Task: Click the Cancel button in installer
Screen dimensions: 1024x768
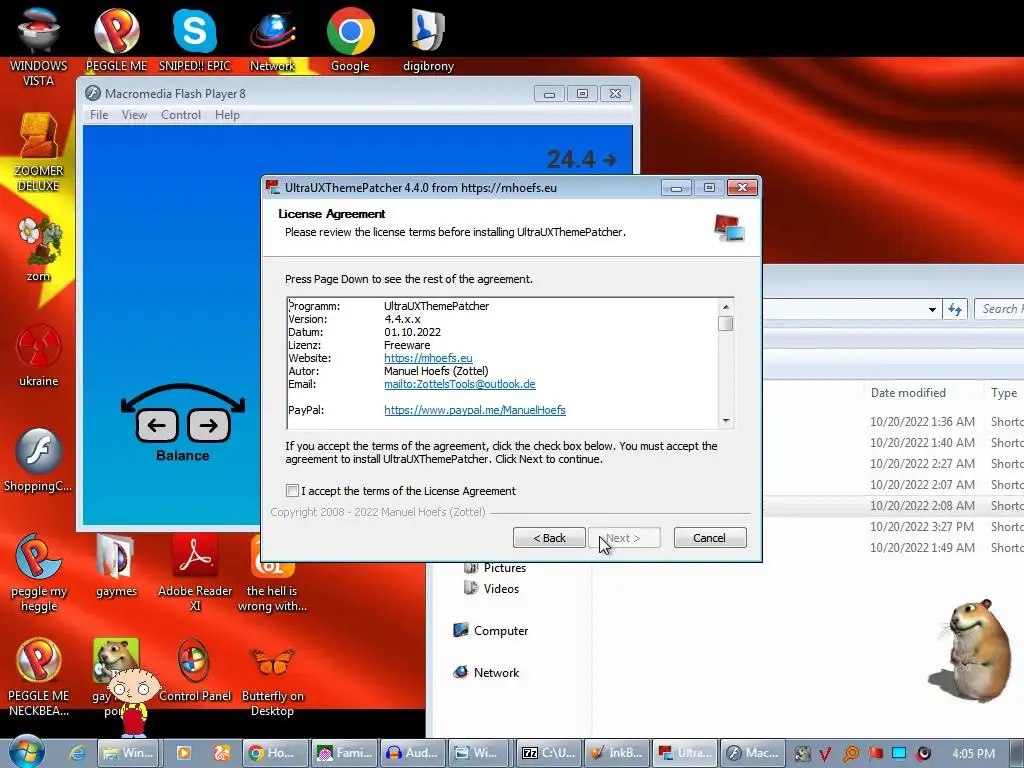Action: click(709, 537)
